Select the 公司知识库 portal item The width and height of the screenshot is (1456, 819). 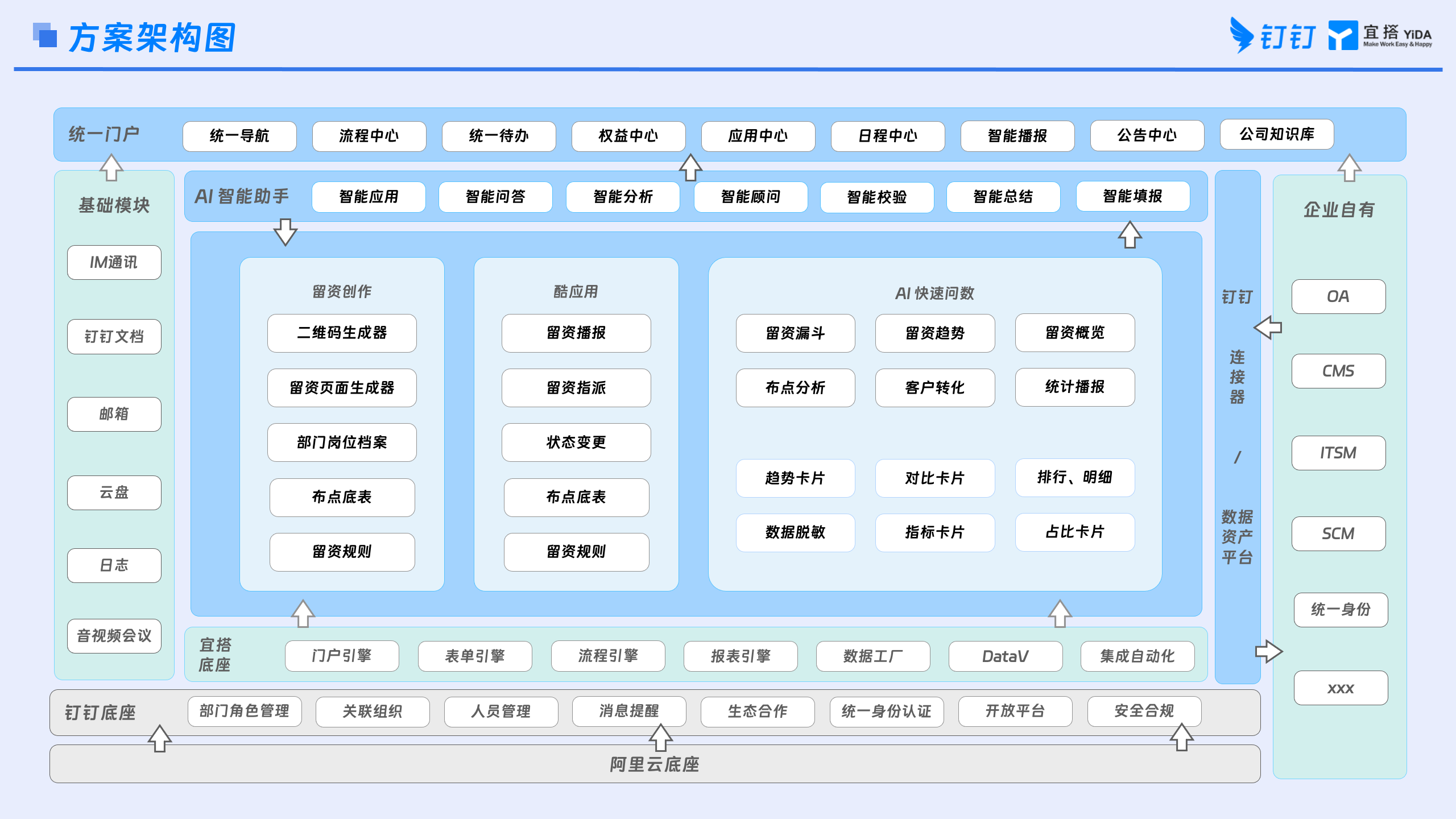1277,134
